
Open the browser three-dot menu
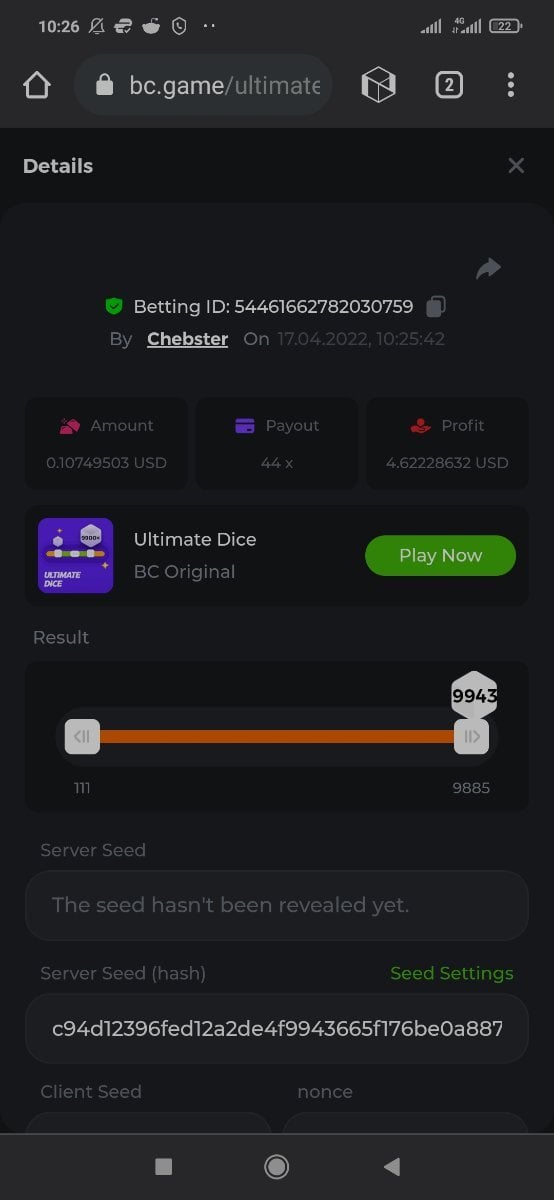pyautogui.click(x=511, y=85)
